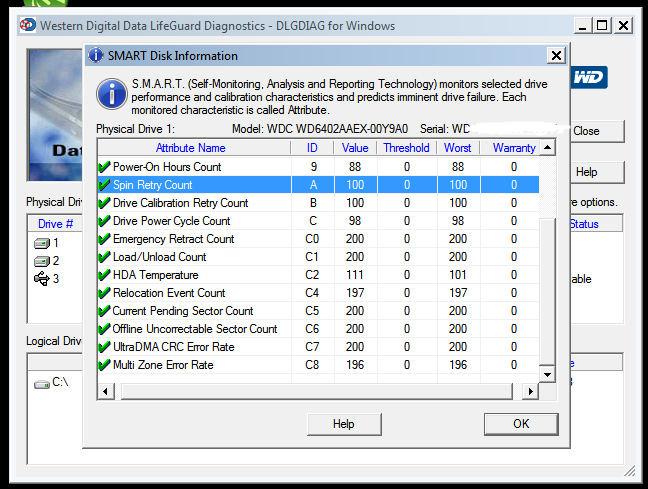648x489 pixels.
Task: Click HDA Temperature value 111 cell
Action: pyautogui.click(x=355, y=275)
